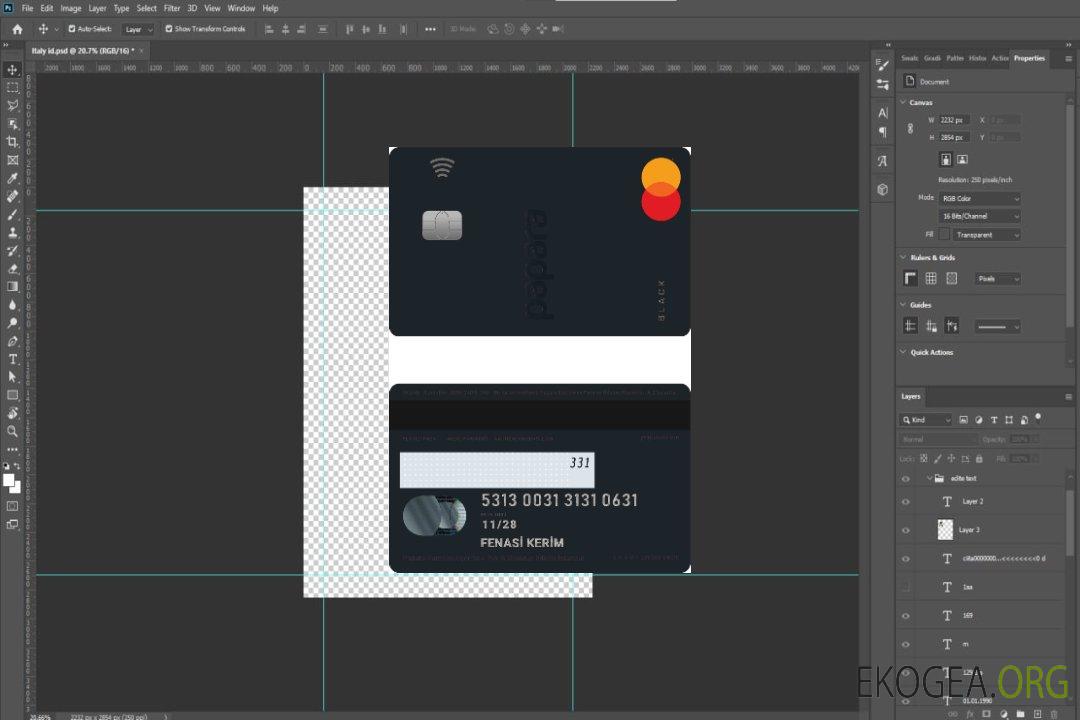Collapse the Rulers & Grids section
Viewport: 1080px width, 720px height.
point(903,257)
